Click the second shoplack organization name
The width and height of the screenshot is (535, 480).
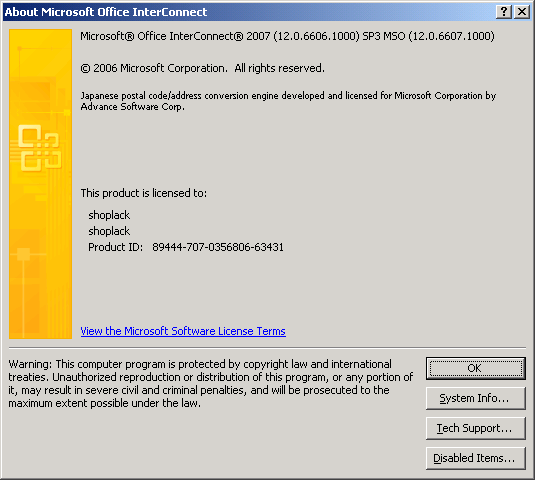tap(109, 231)
